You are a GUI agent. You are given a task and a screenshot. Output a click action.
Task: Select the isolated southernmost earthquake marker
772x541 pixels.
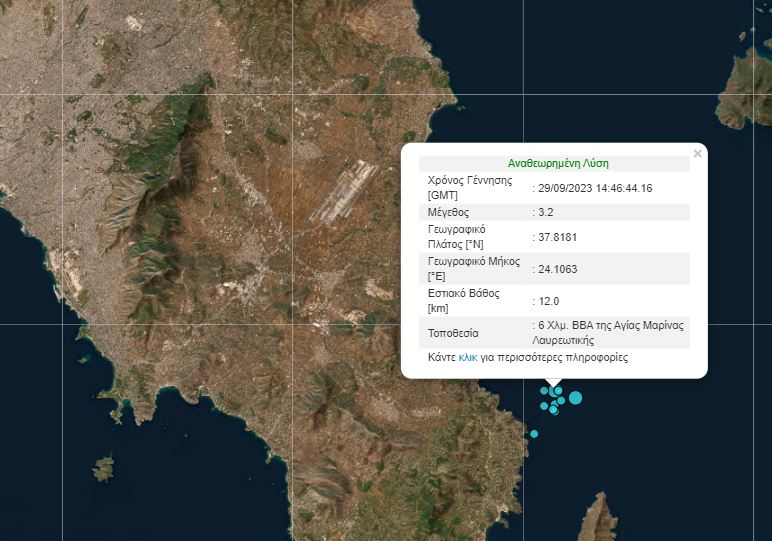click(x=534, y=433)
